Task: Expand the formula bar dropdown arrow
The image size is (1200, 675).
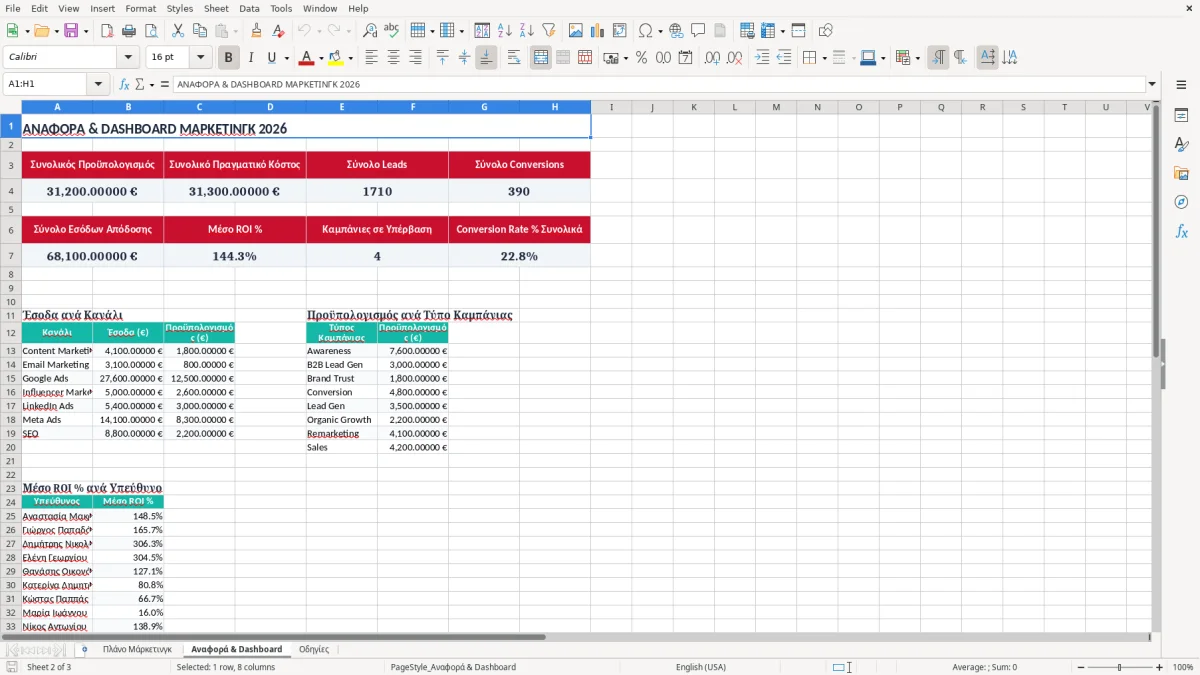Action: [1153, 85]
